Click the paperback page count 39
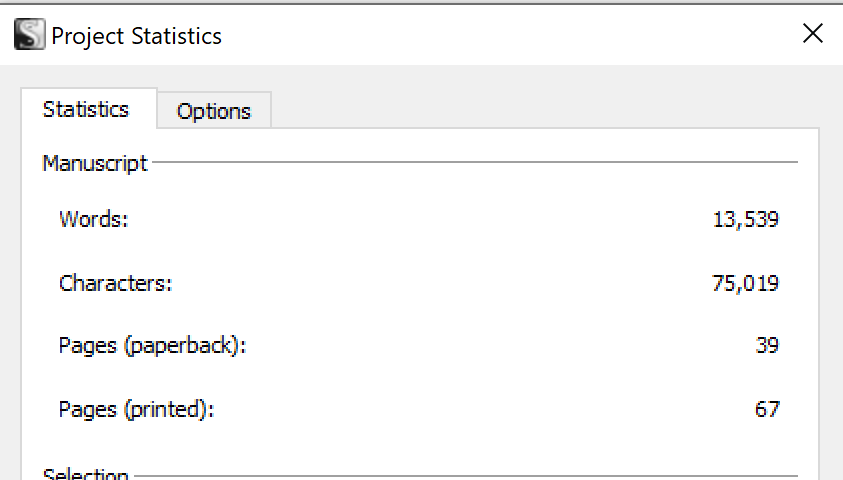The height and width of the screenshot is (480, 843). (767, 346)
